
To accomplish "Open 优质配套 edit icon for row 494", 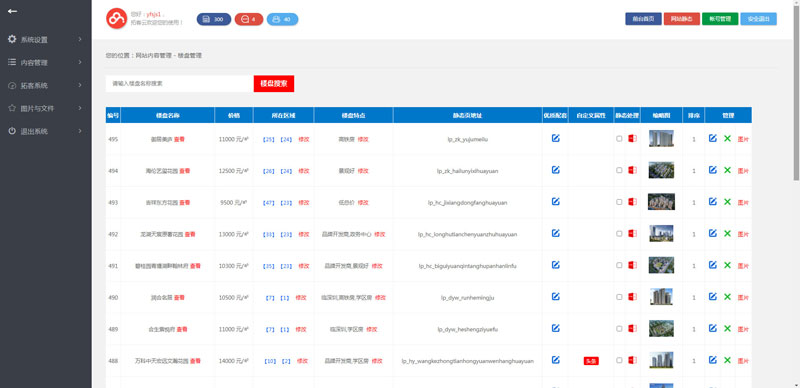I will click(556, 169).
